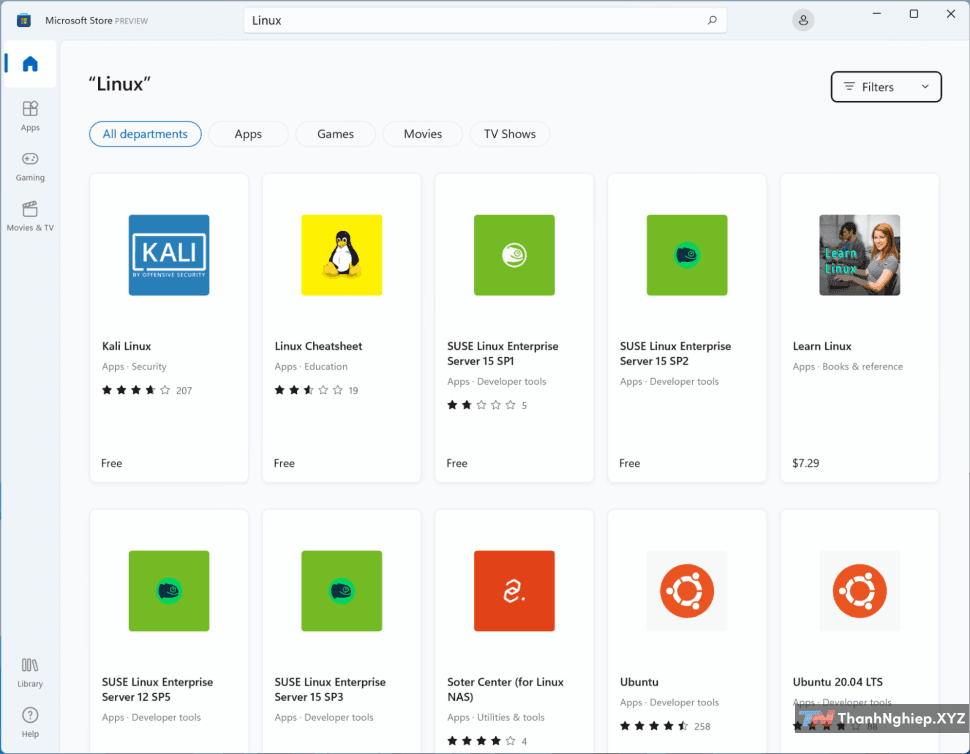This screenshot has height=754, width=970.
Task: Click SUSE 15 SP1 star rating 5
Action: point(487,405)
